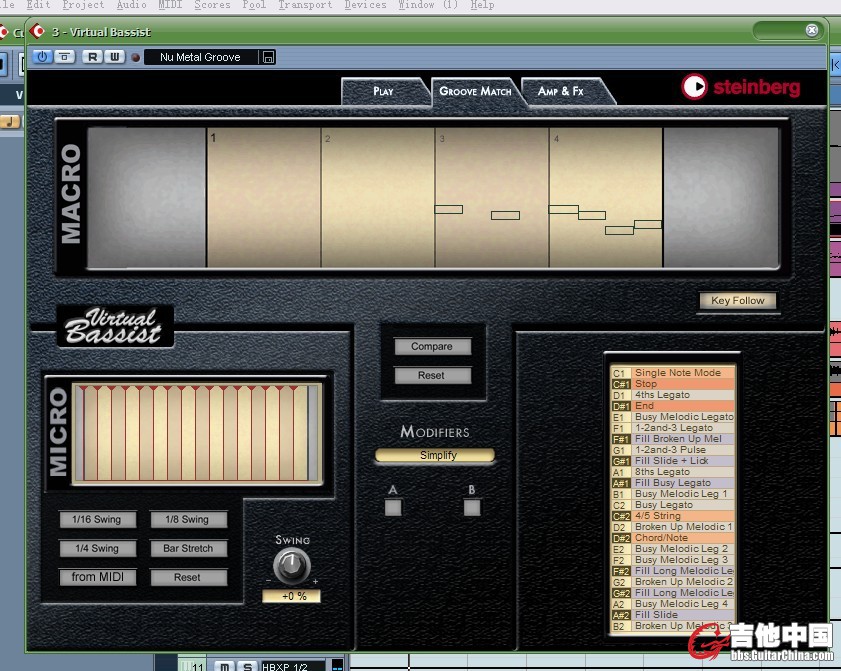Enable Write automation (W) button
The width and height of the screenshot is (841, 671).
tap(115, 57)
